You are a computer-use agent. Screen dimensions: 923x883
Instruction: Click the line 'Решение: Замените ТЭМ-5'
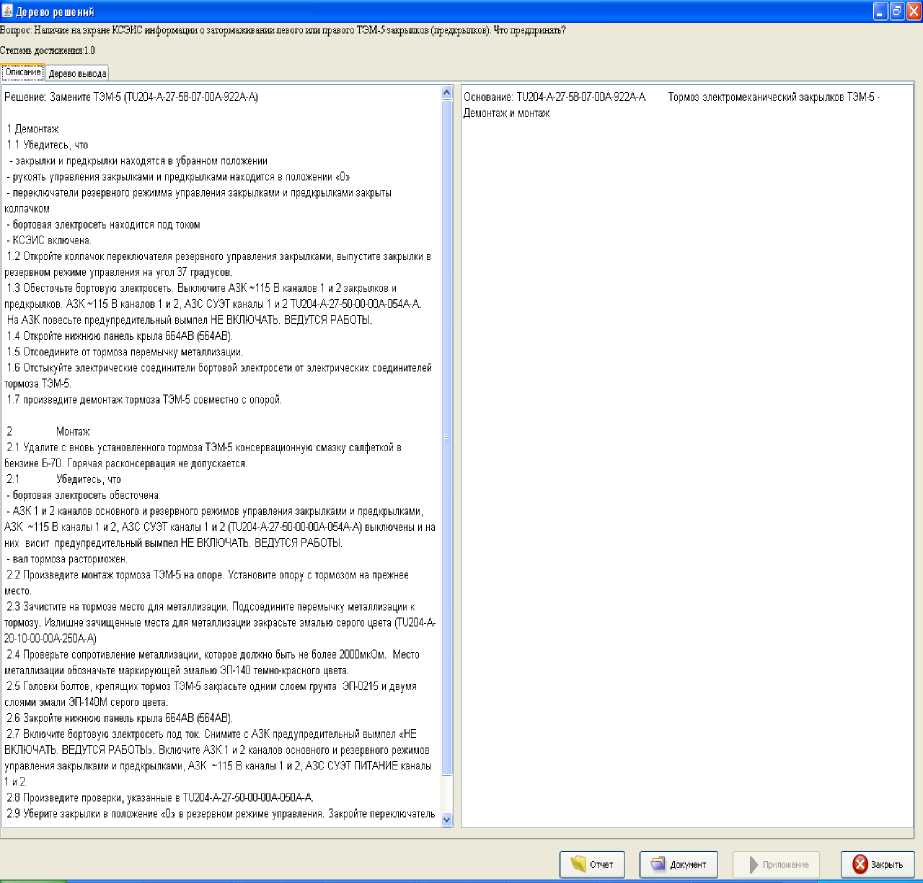pyautogui.click(x=131, y=97)
